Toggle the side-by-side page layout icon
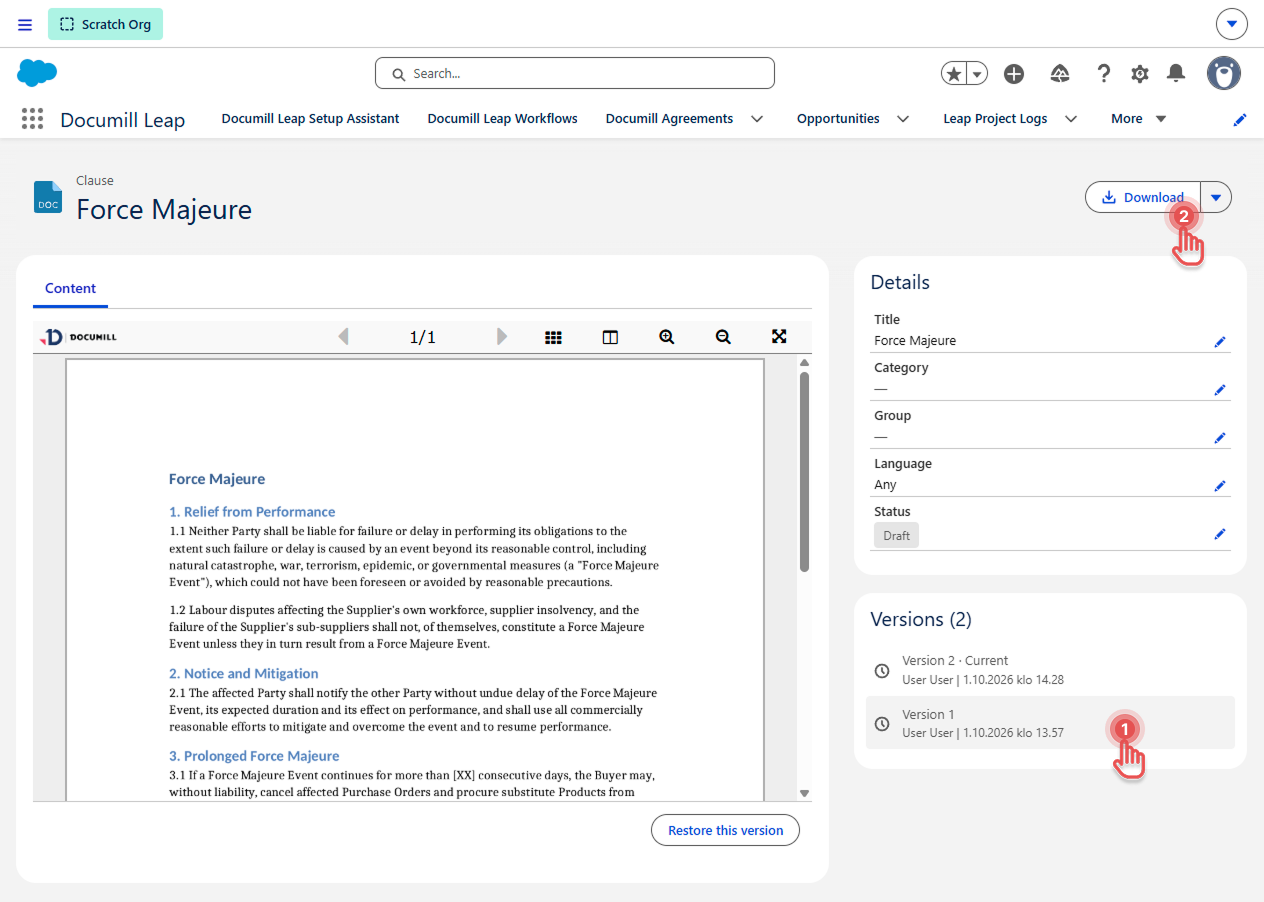1264x902 pixels. pyautogui.click(x=610, y=337)
